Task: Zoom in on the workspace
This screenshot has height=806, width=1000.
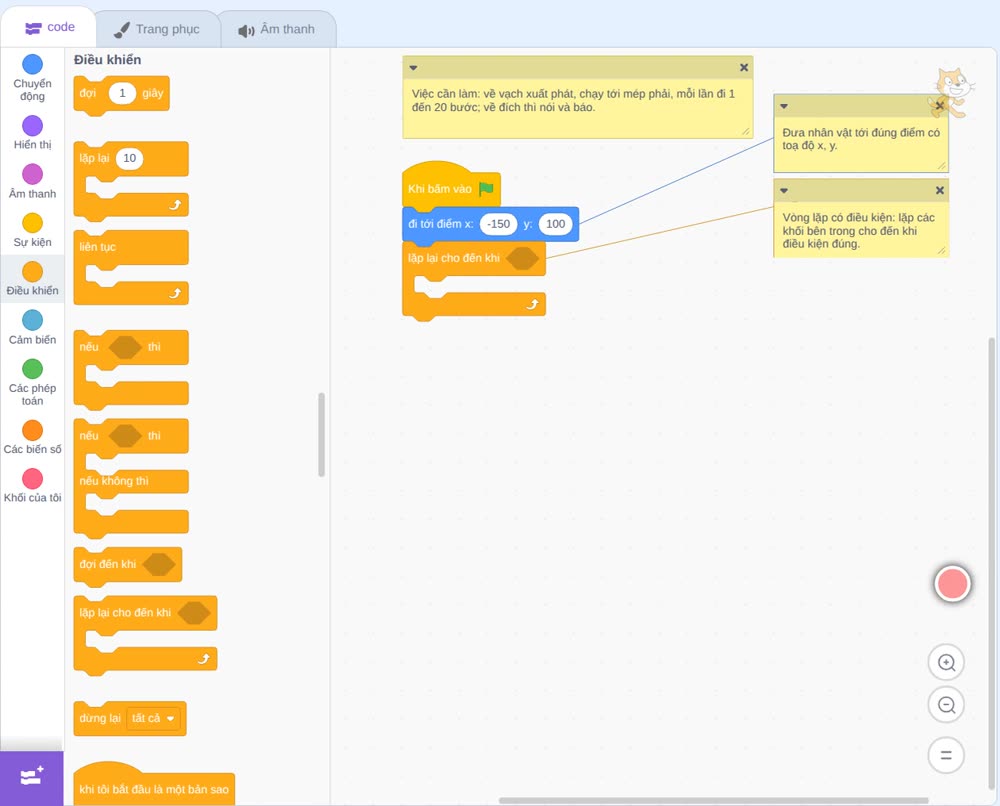Action: [946, 663]
